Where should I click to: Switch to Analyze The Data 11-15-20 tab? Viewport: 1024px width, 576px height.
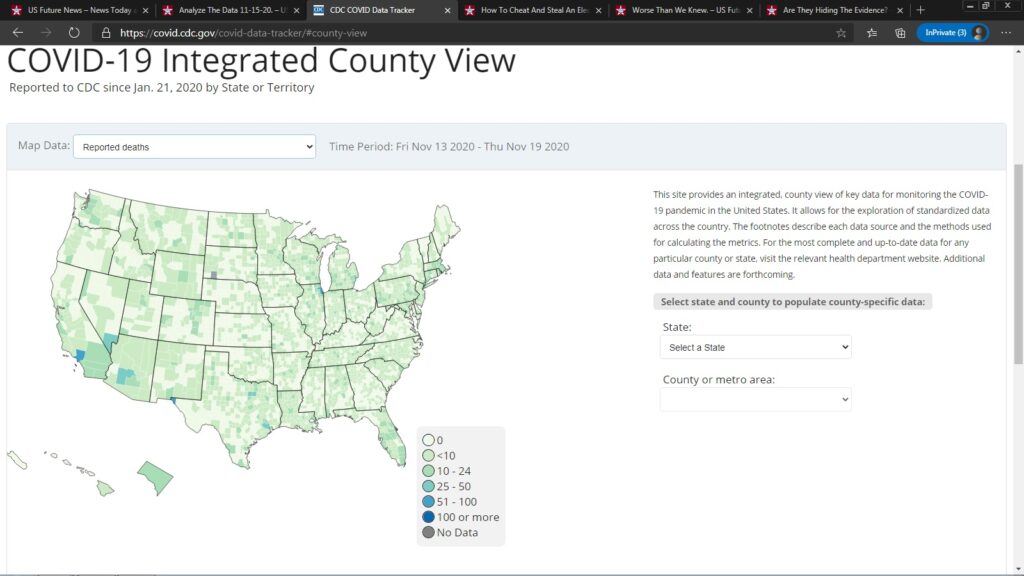[x=227, y=10]
